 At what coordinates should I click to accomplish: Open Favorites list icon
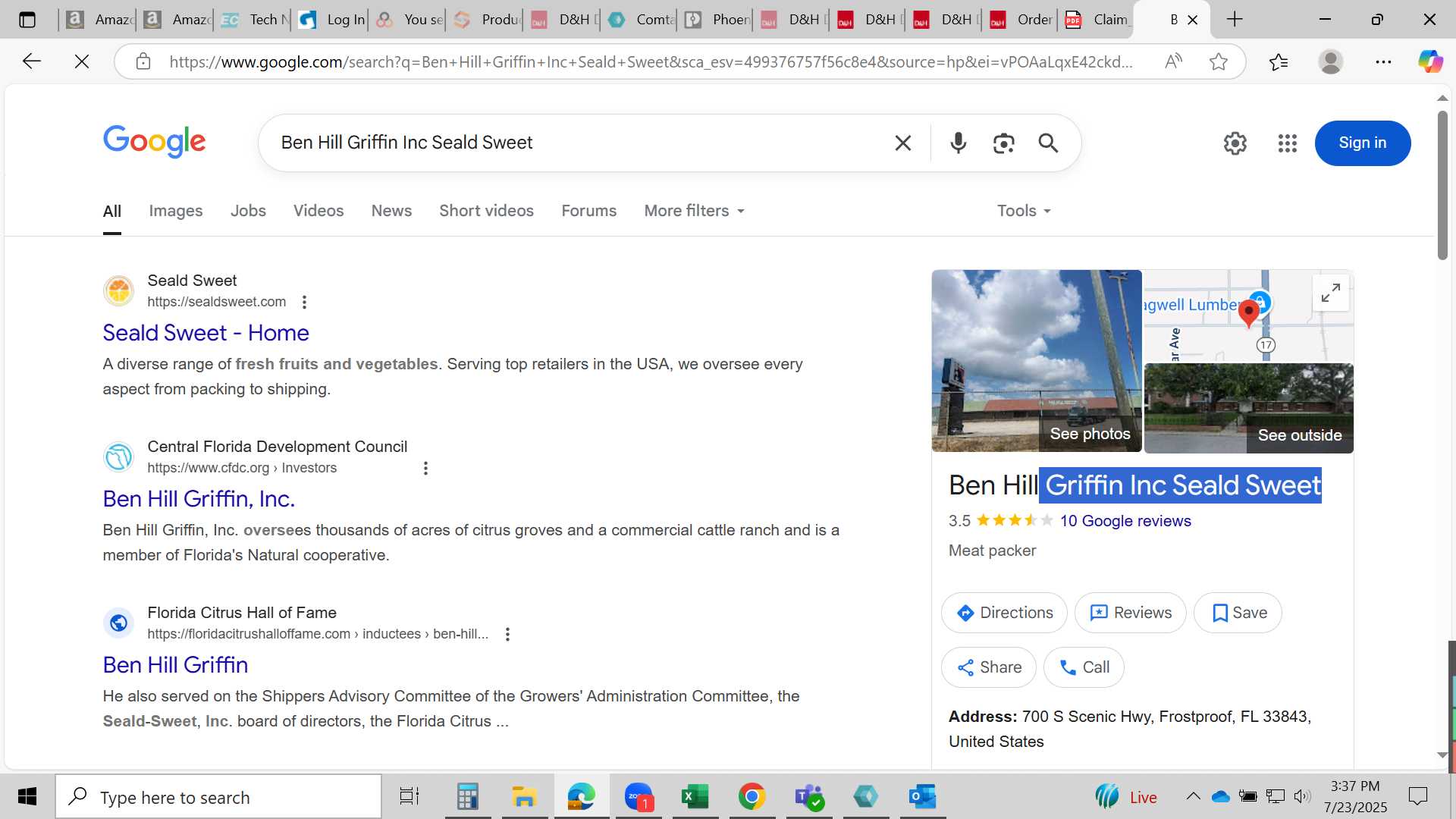(x=1279, y=61)
